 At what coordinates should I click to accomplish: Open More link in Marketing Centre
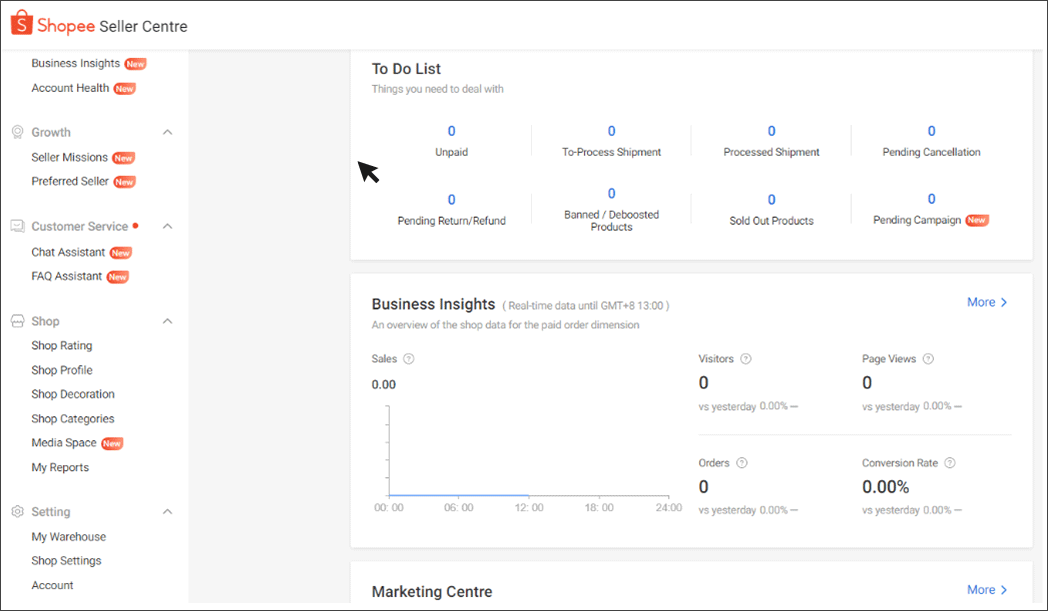[x=987, y=590]
